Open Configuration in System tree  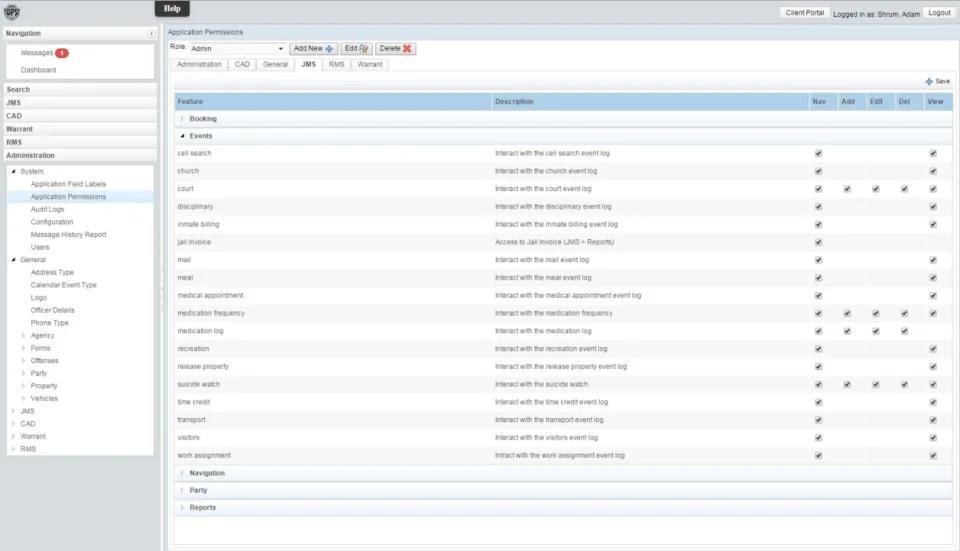(52, 222)
